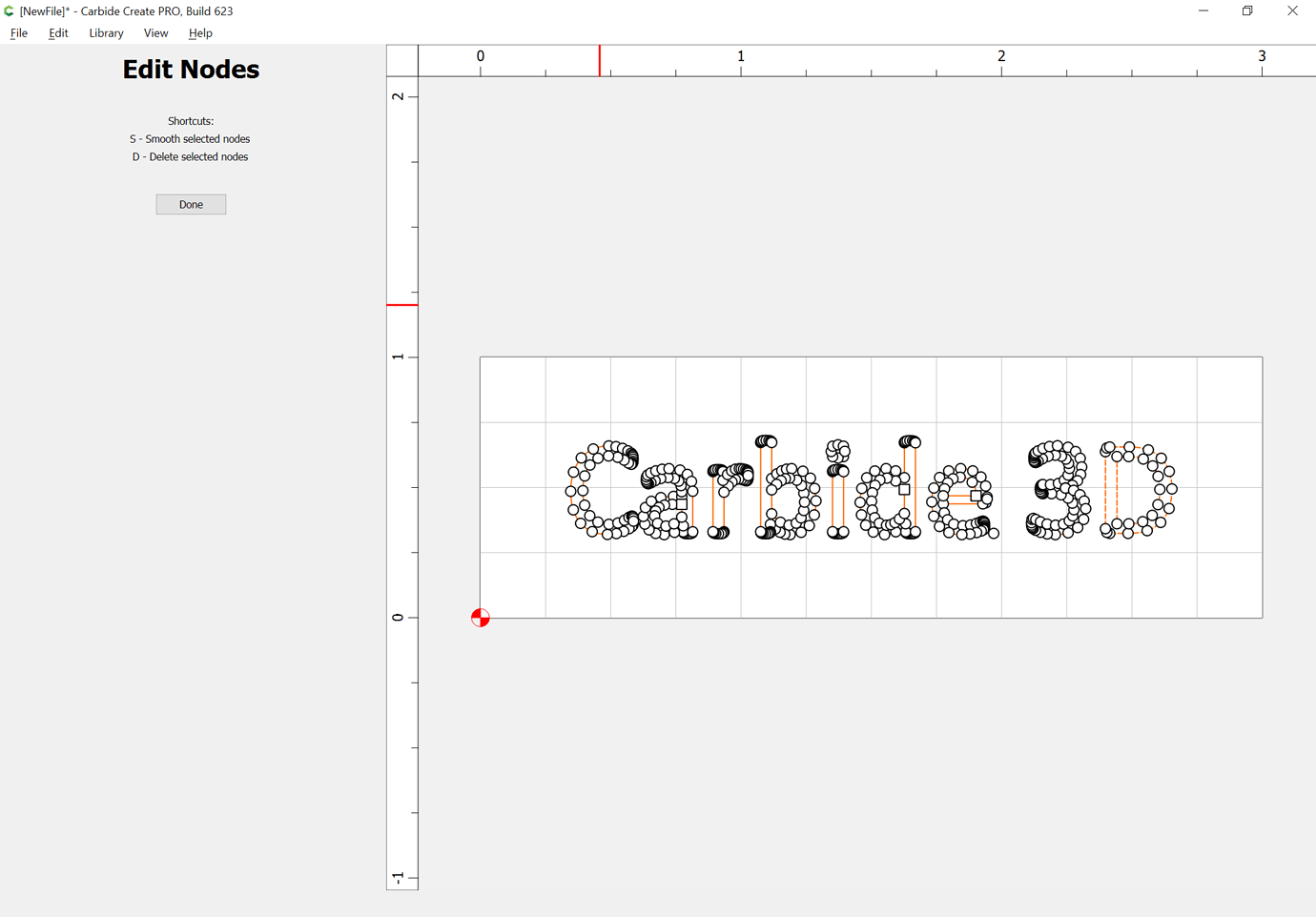Open the Help menu
The width and height of the screenshot is (1316, 917).
(x=200, y=33)
